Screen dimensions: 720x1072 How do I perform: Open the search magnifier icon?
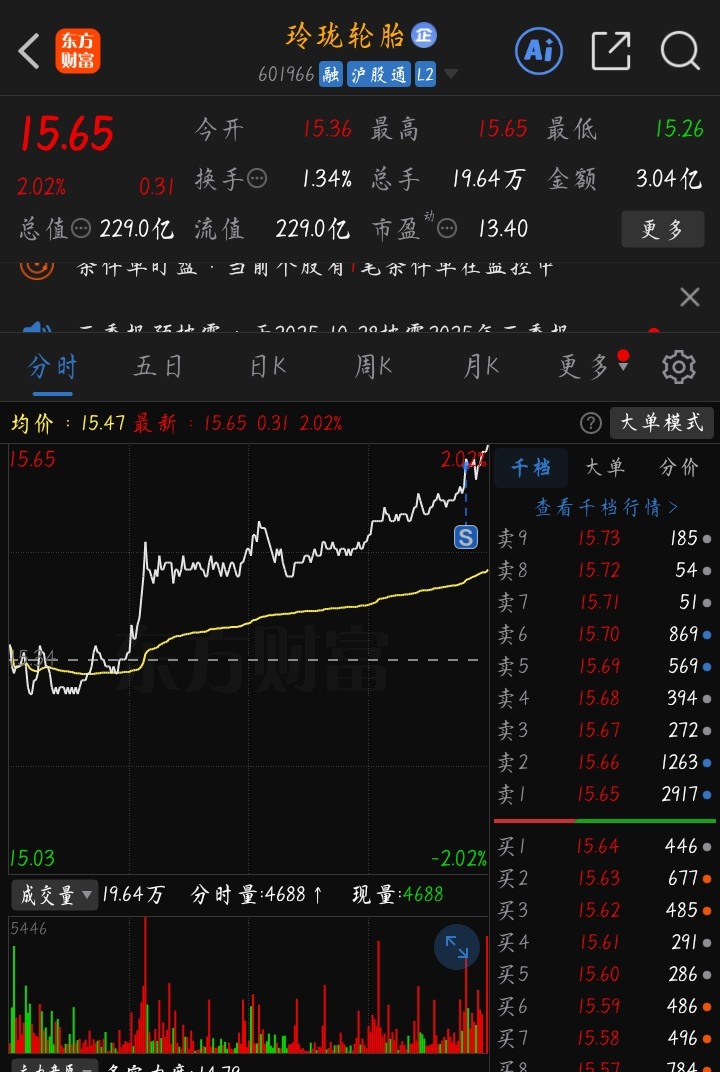click(x=680, y=51)
